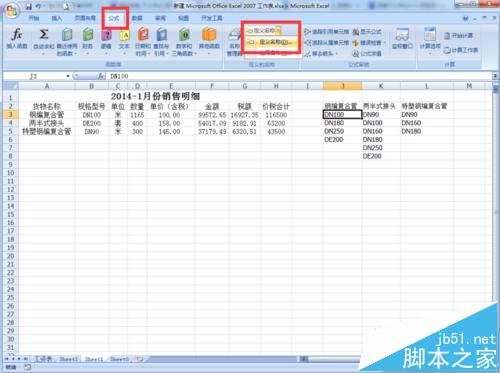The image size is (500, 373).
Task: Click the AutoSum sigma icon
Action: (44, 35)
